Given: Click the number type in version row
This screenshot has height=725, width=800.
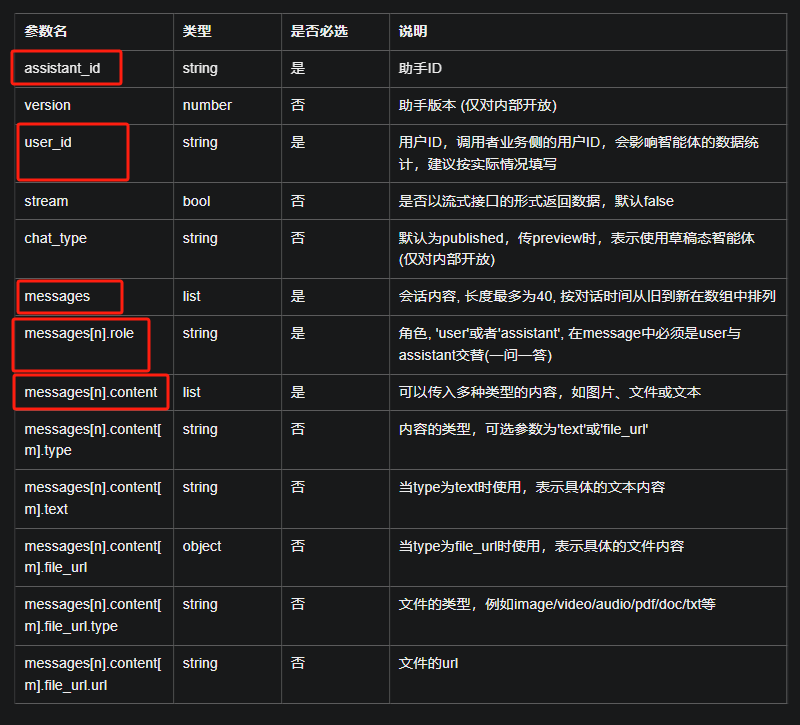Looking at the screenshot, I should click(207, 105).
